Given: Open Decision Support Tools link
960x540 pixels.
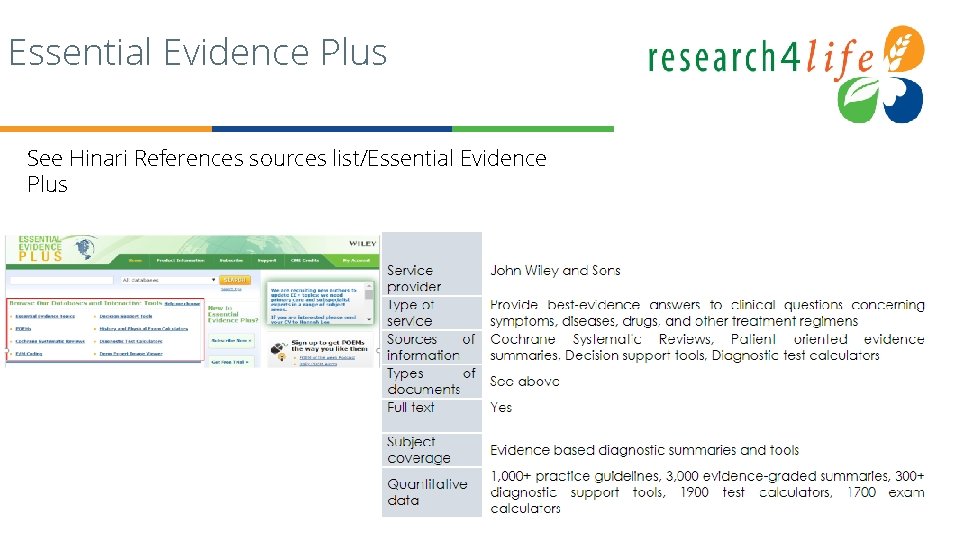Looking at the screenshot, I should click(126, 317).
